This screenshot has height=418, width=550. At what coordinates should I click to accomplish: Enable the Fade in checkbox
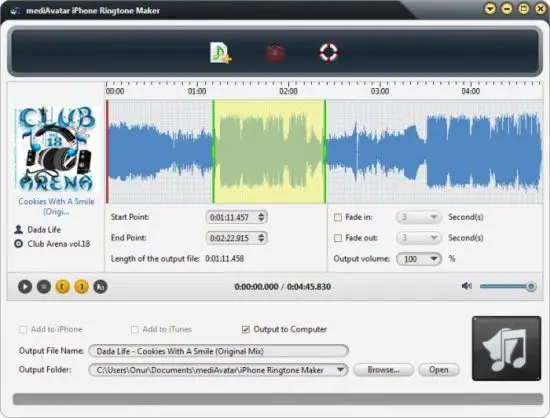(338, 217)
